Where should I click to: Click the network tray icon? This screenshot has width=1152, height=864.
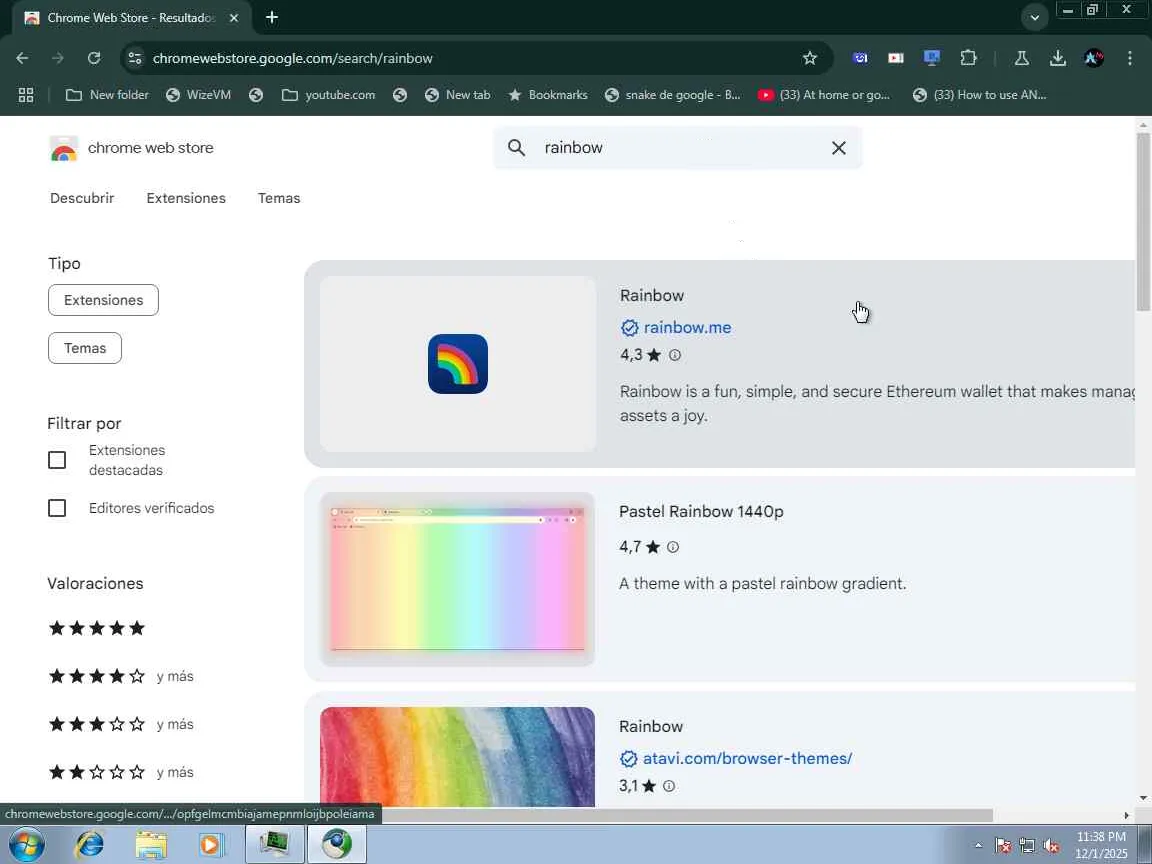[x=1027, y=846]
